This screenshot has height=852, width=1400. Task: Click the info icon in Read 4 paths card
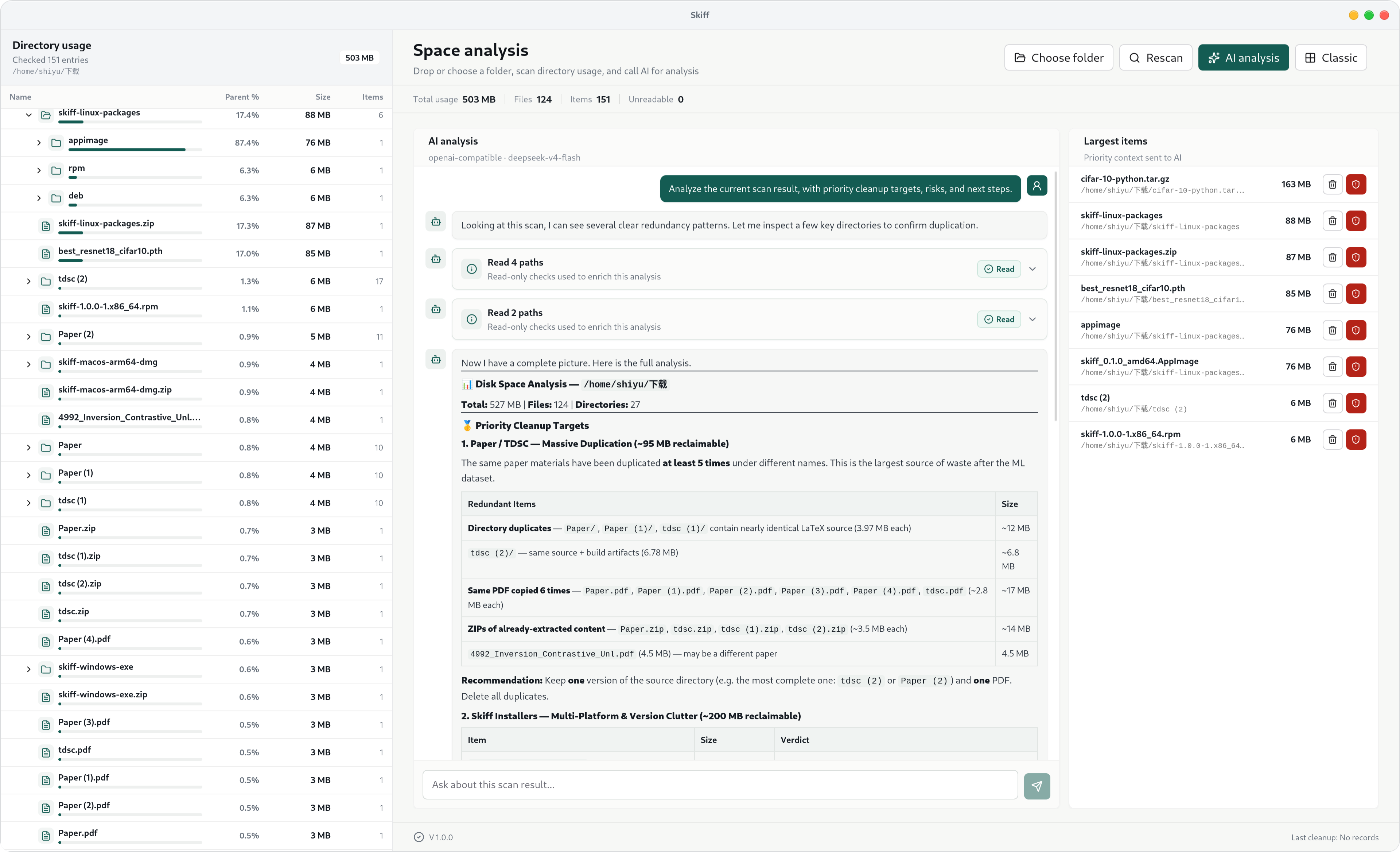472,269
